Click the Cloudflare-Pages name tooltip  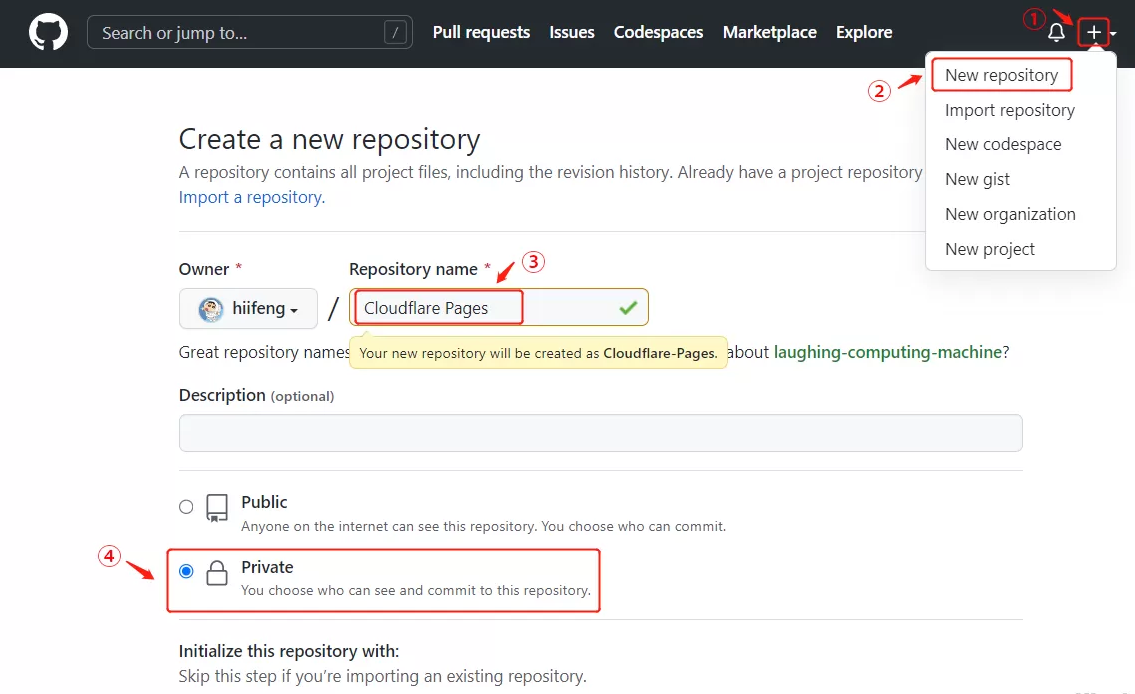538,353
